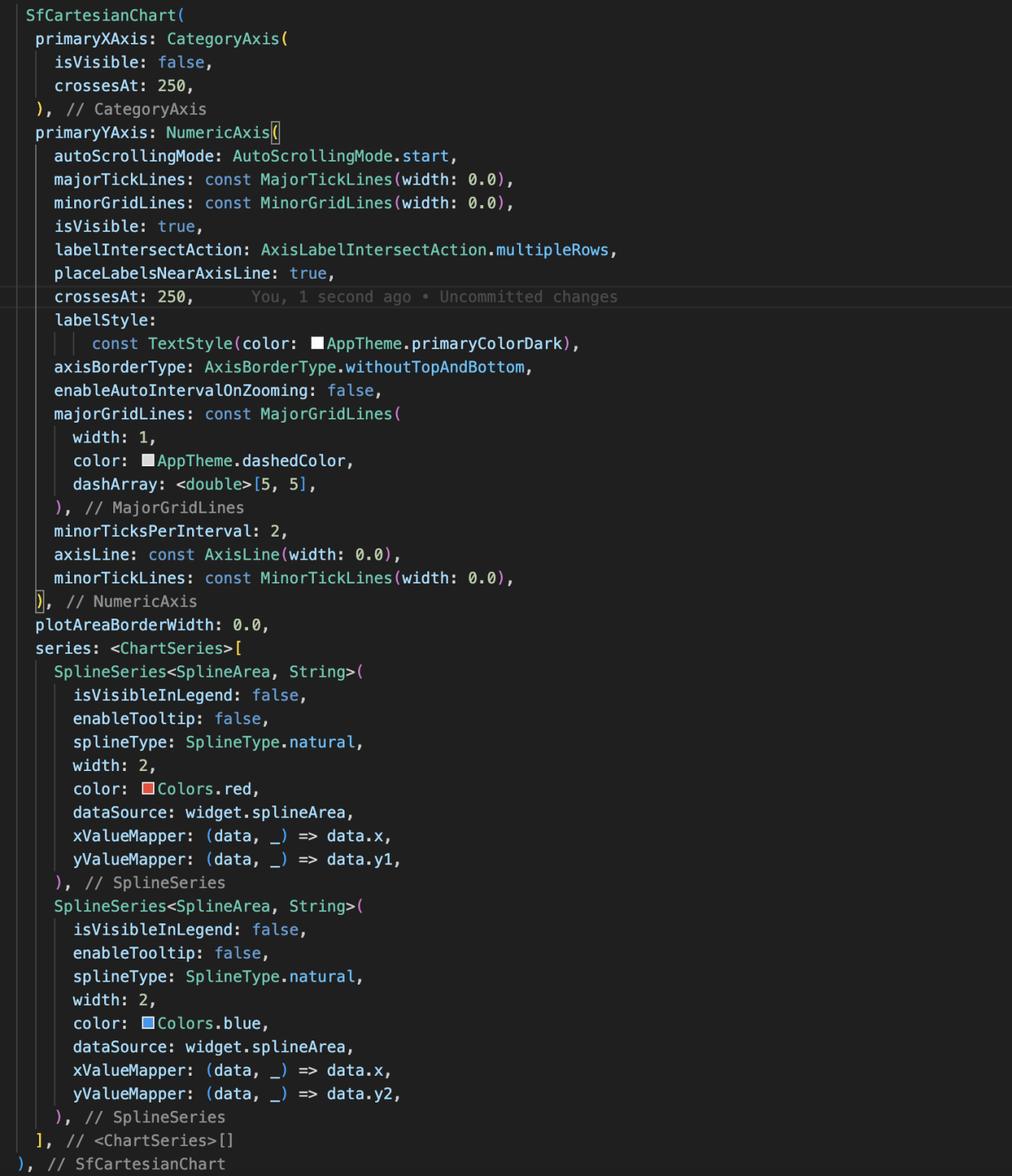
Task: Click the git blame 'Uncommitted changes' annotation
Action: [x=528, y=297]
